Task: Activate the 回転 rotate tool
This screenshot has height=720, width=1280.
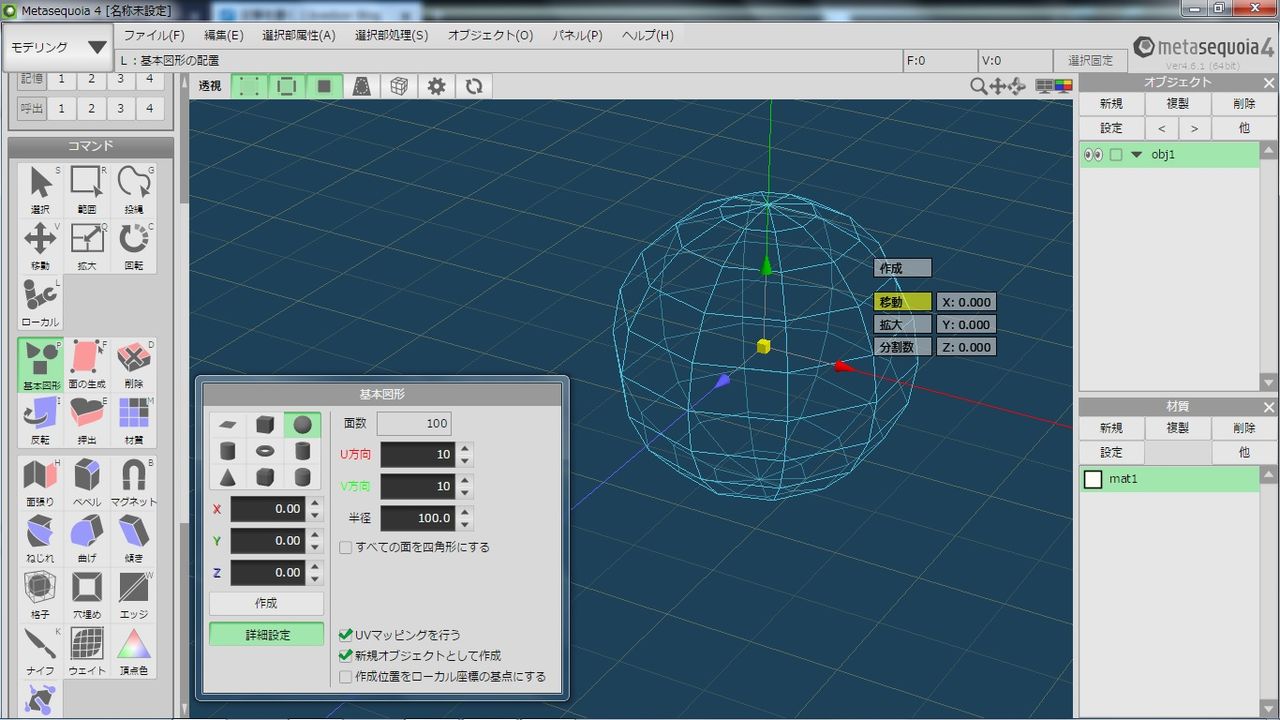Action: tap(134, 247)
